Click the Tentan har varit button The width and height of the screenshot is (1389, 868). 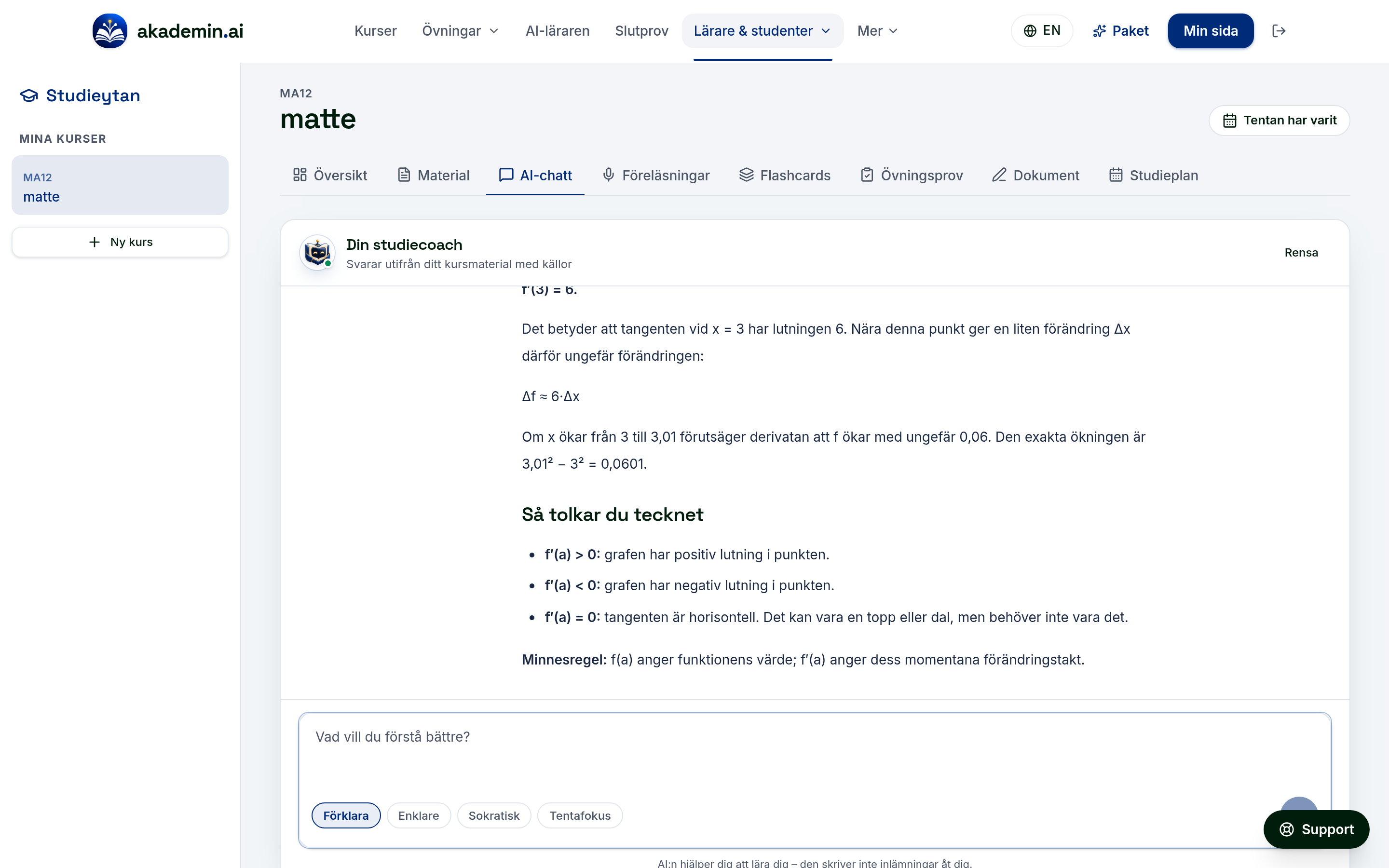coord(1279,121)
